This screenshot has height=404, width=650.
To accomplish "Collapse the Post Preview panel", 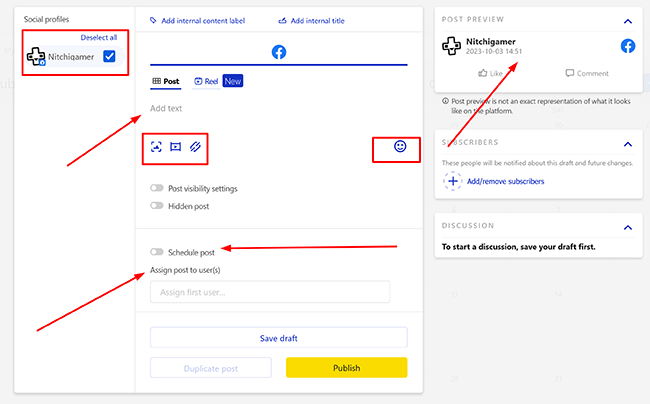I will pos(627,20).
